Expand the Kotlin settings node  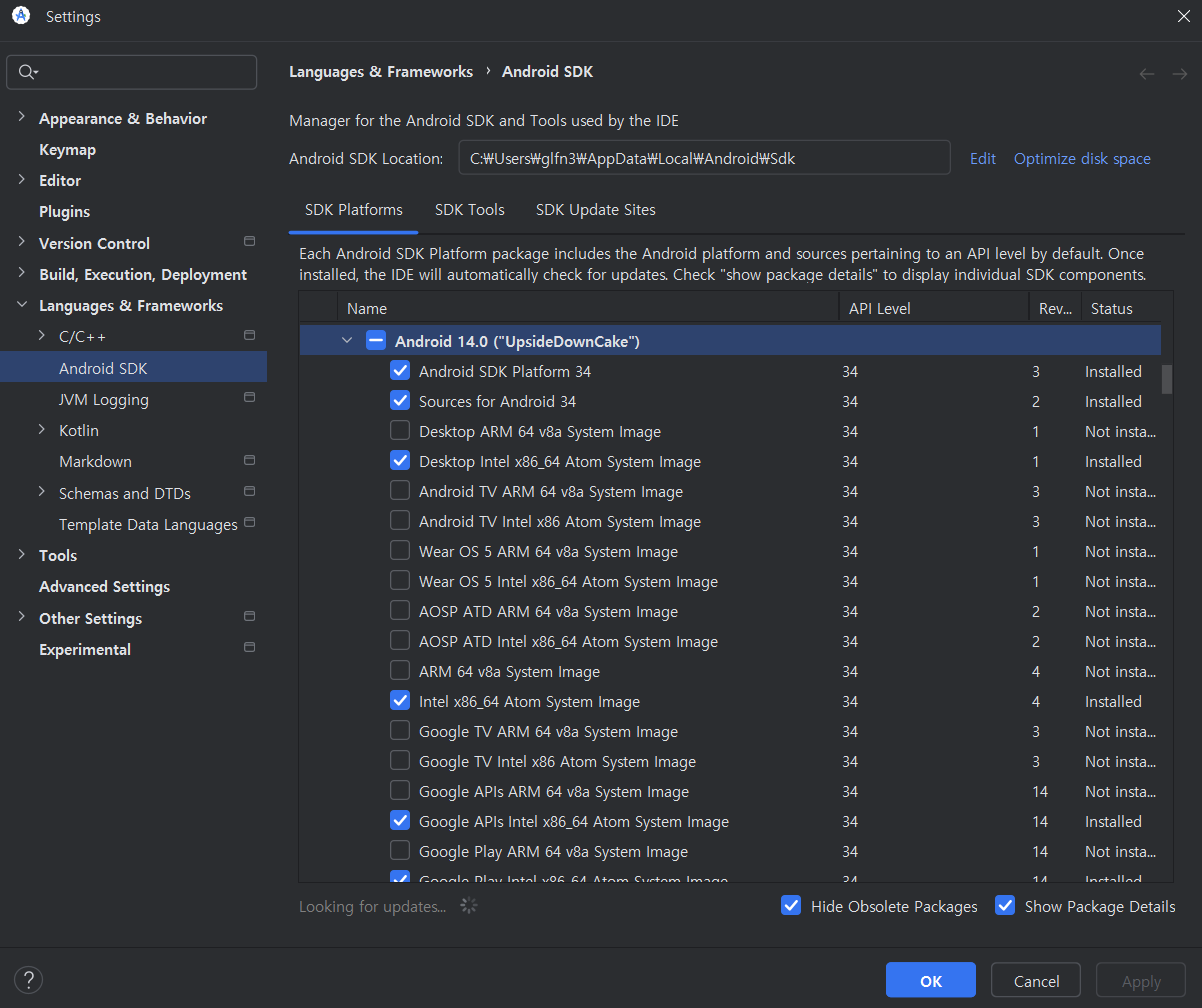[41, 430]
